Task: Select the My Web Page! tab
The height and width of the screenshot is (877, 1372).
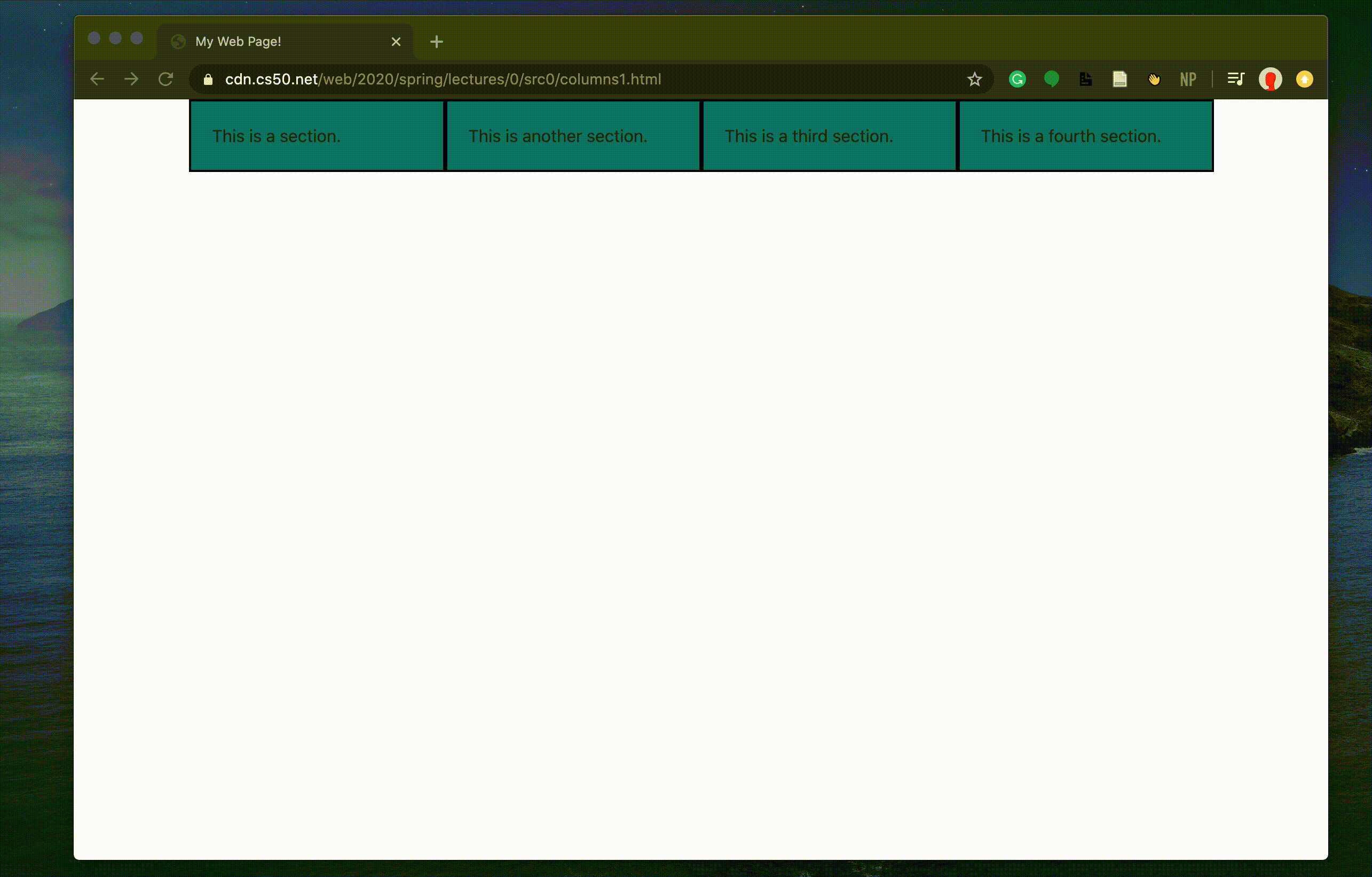Action: point(273,42)
